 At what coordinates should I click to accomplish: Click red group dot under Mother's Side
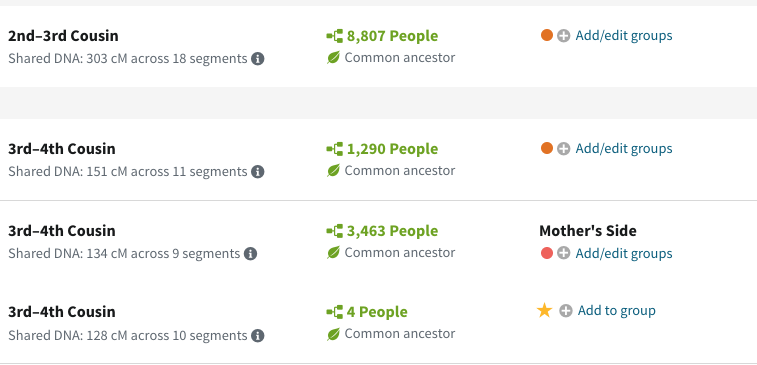pos(547,253)
